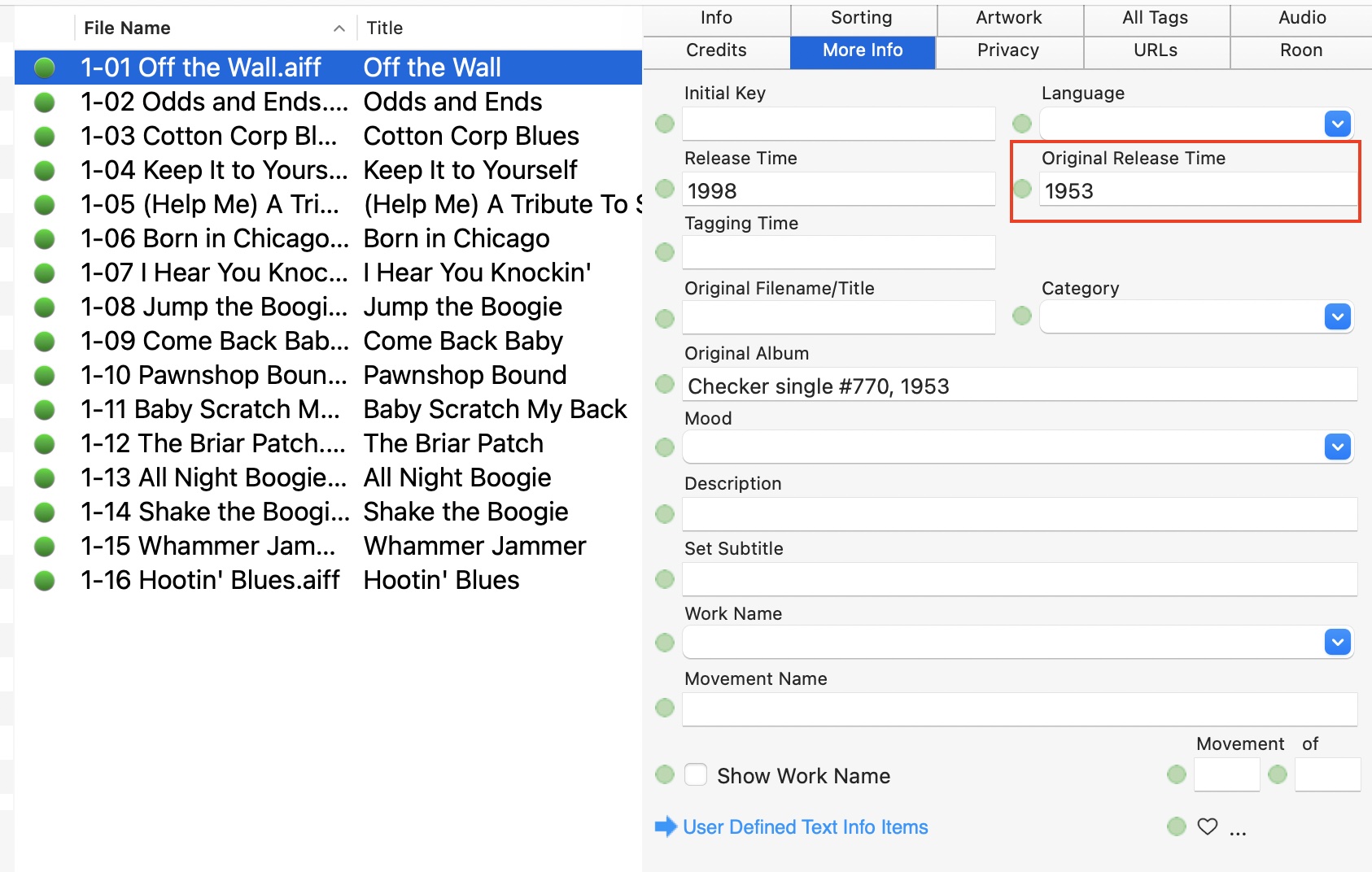This screenshot has width=1372, height=872.
Task: Toggle the green indicator for Work Name
Action: (x=665, y=643)
